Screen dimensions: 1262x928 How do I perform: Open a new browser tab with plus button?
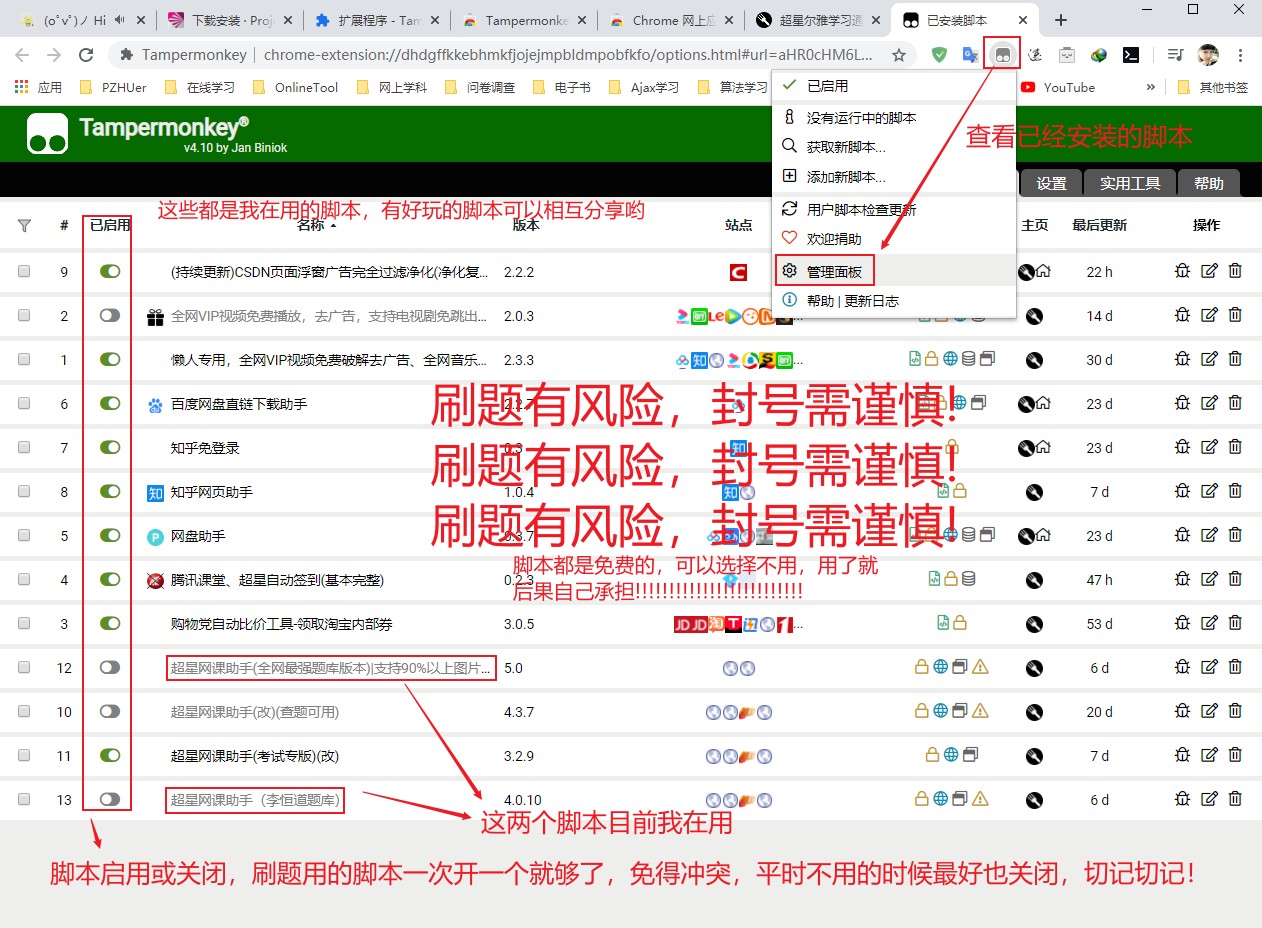coord(1061,20)
